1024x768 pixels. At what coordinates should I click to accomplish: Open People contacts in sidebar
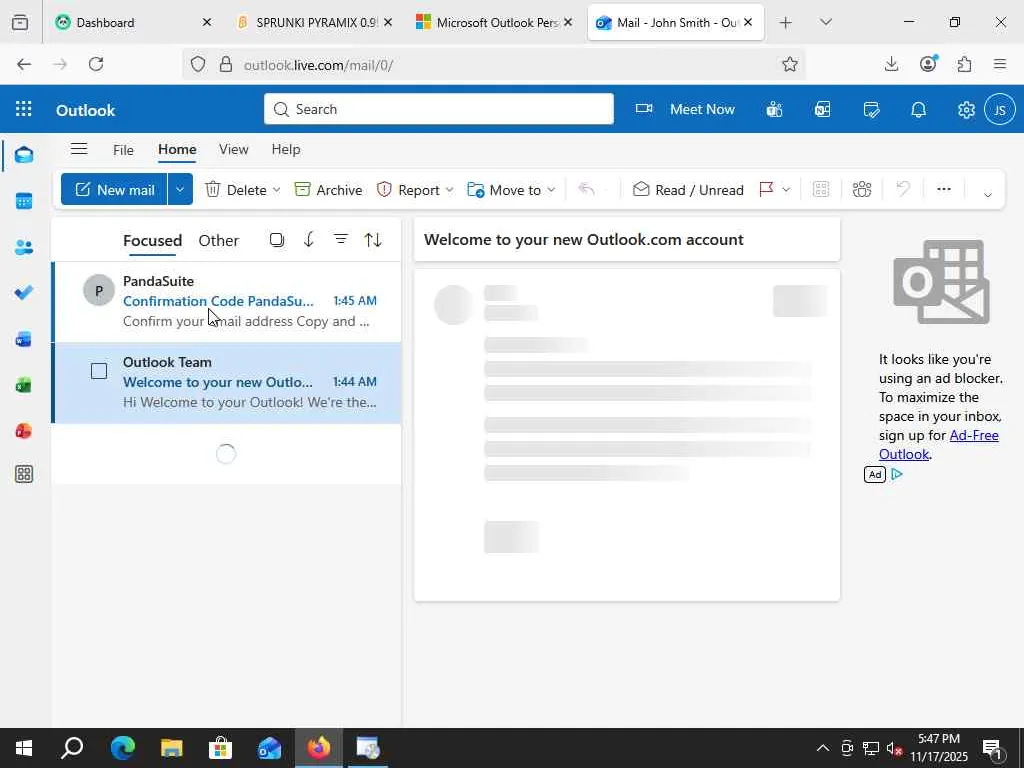click(24, 248)
